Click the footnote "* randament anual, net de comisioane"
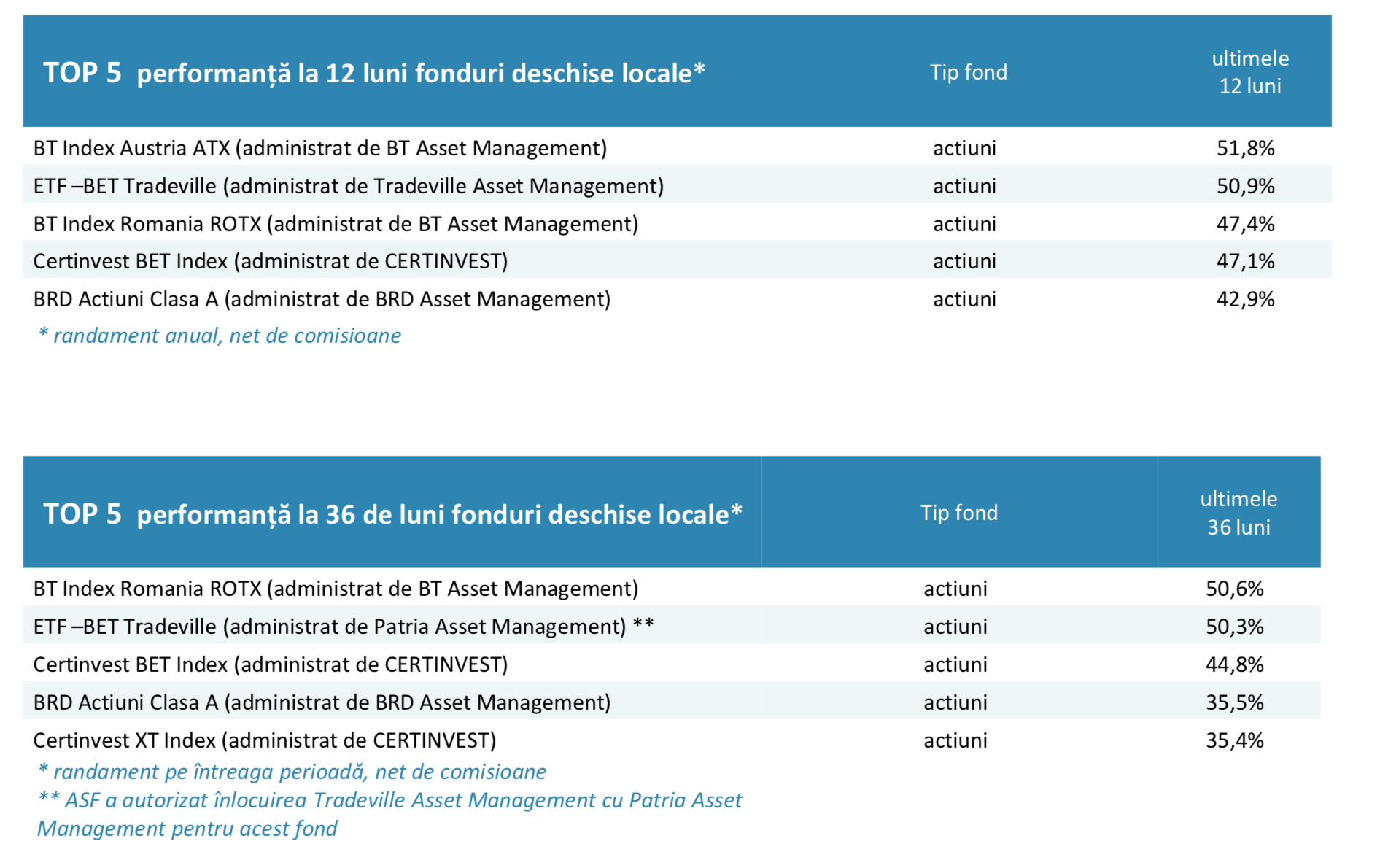 [x=219, y=336]
